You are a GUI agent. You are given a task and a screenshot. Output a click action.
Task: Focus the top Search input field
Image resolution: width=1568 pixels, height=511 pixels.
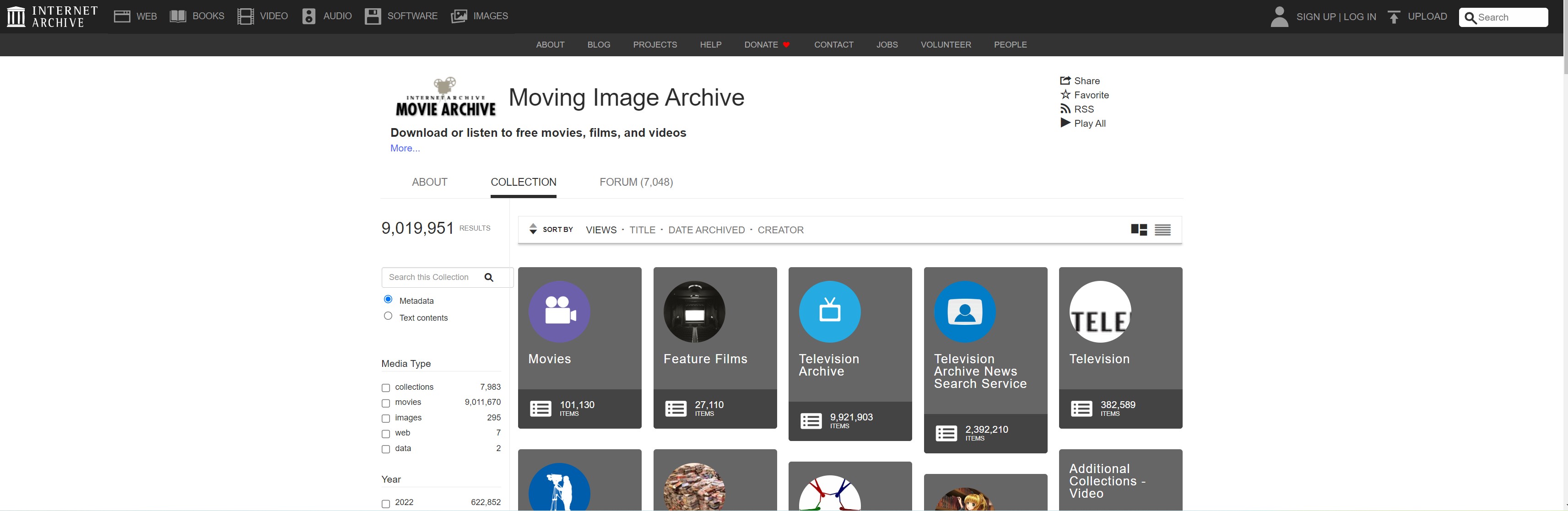pos(1503,17)
